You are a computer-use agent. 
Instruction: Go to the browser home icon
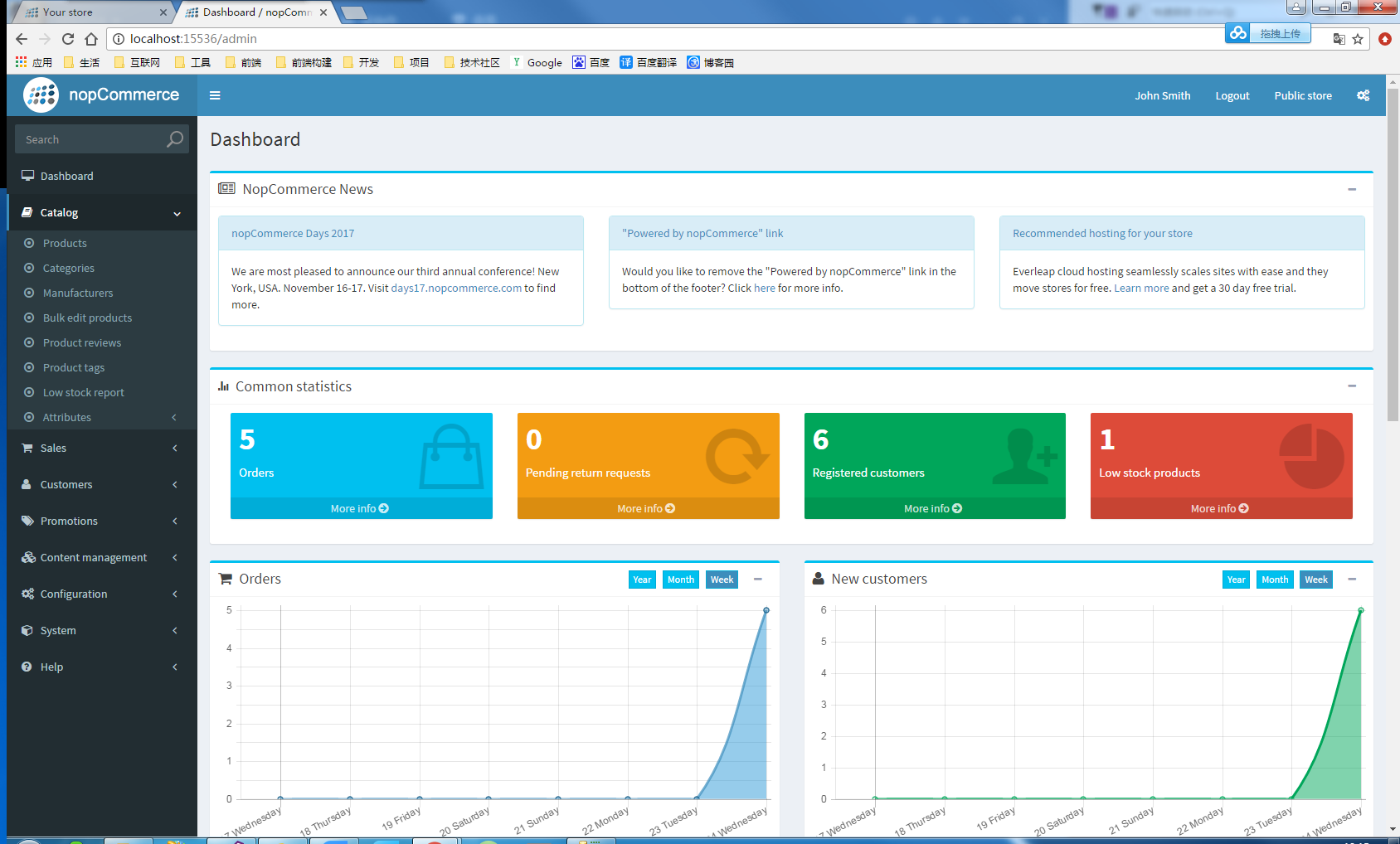[x=91, y=39]
